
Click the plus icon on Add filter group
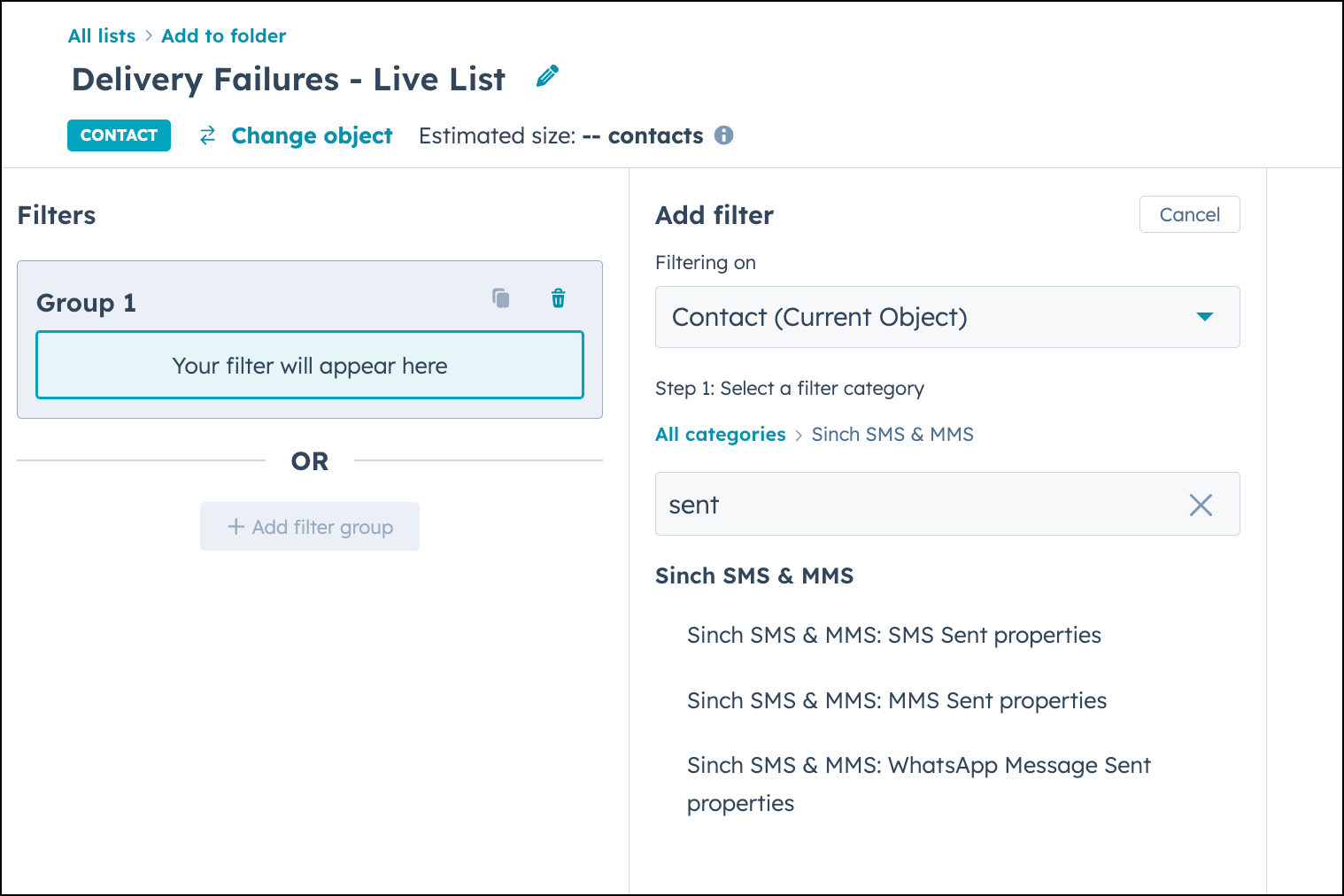click(x=236, y=527)
